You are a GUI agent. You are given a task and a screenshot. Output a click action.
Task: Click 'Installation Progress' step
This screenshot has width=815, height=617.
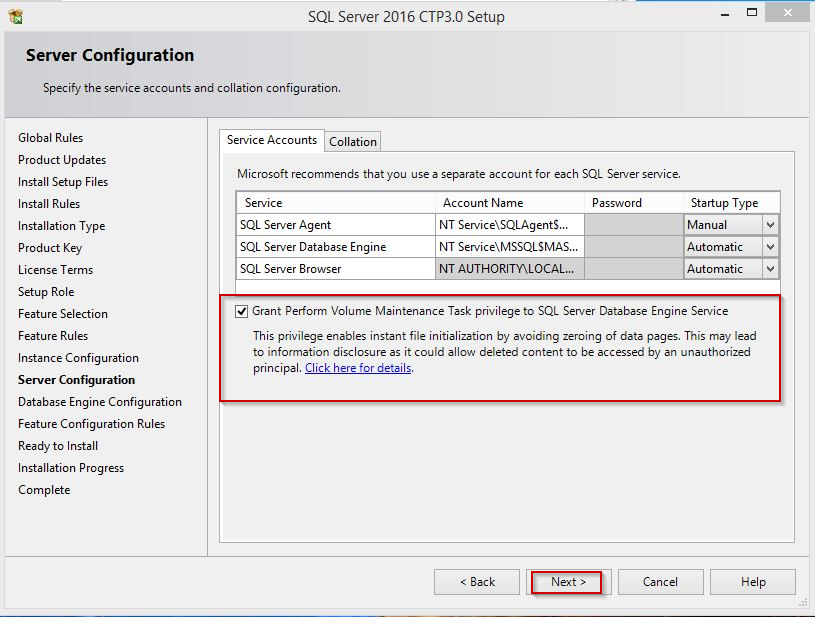point(71,468)
